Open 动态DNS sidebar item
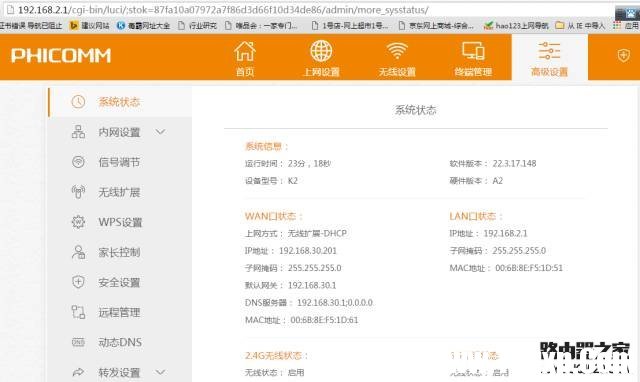Viewport: 640px width, 382px height. (120, 342)
